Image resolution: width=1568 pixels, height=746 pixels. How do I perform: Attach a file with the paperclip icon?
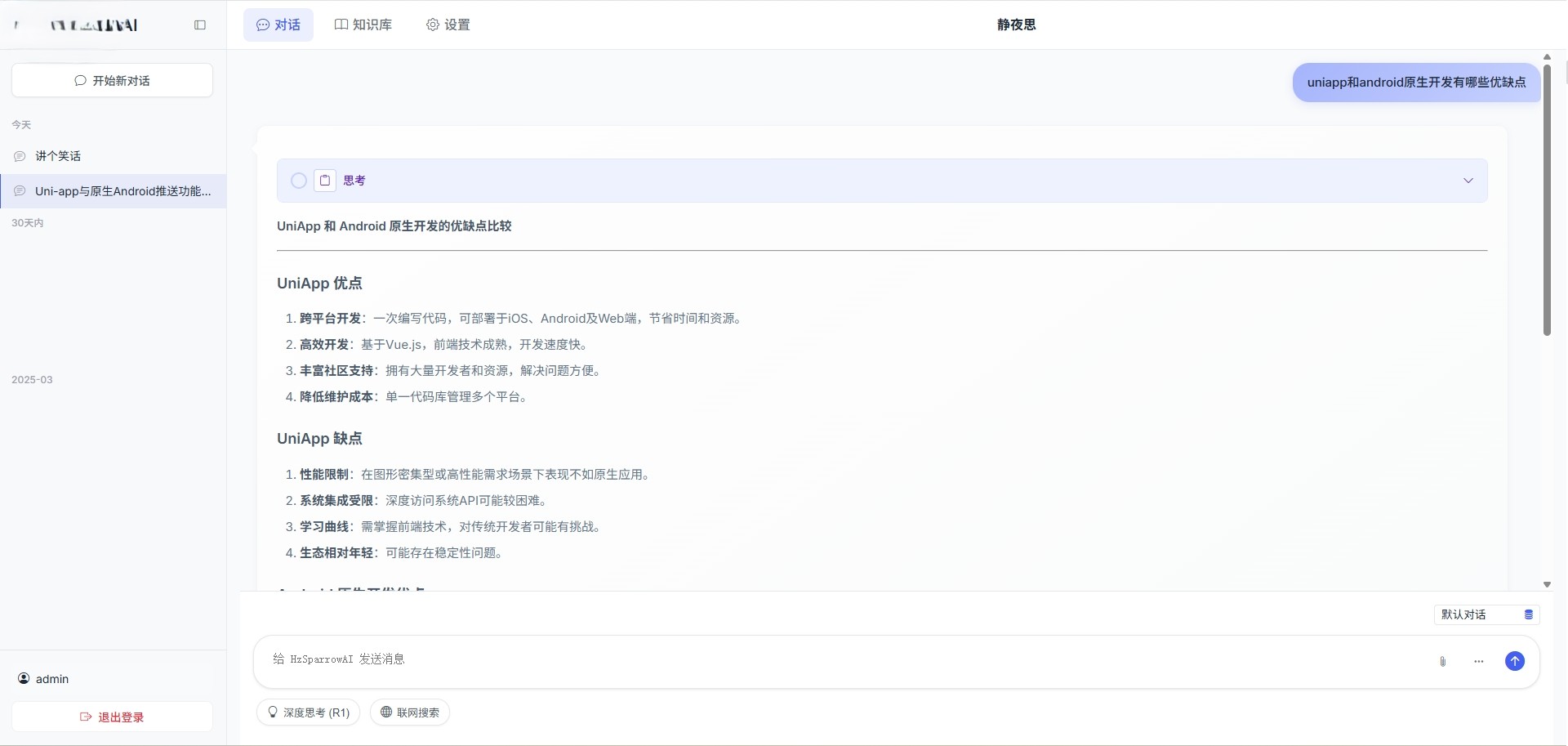pos(1442,661)
